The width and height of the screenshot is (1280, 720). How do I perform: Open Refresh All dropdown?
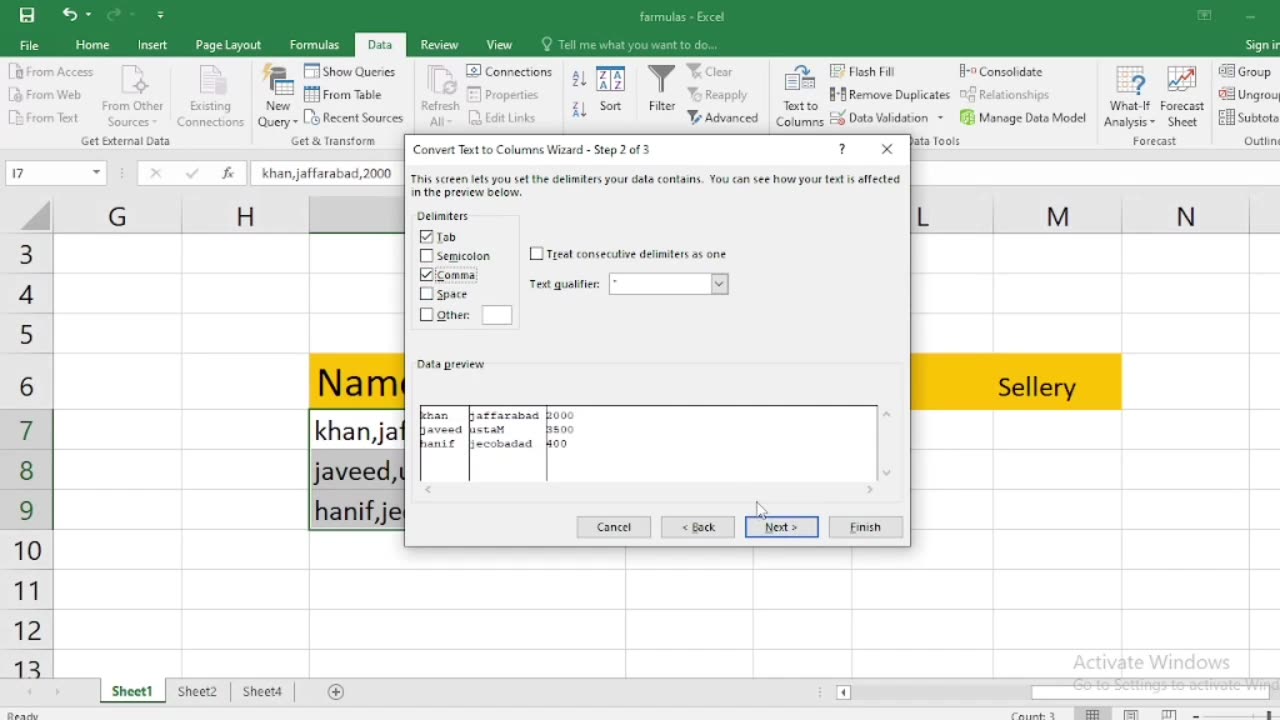click(x=439, y=97)
